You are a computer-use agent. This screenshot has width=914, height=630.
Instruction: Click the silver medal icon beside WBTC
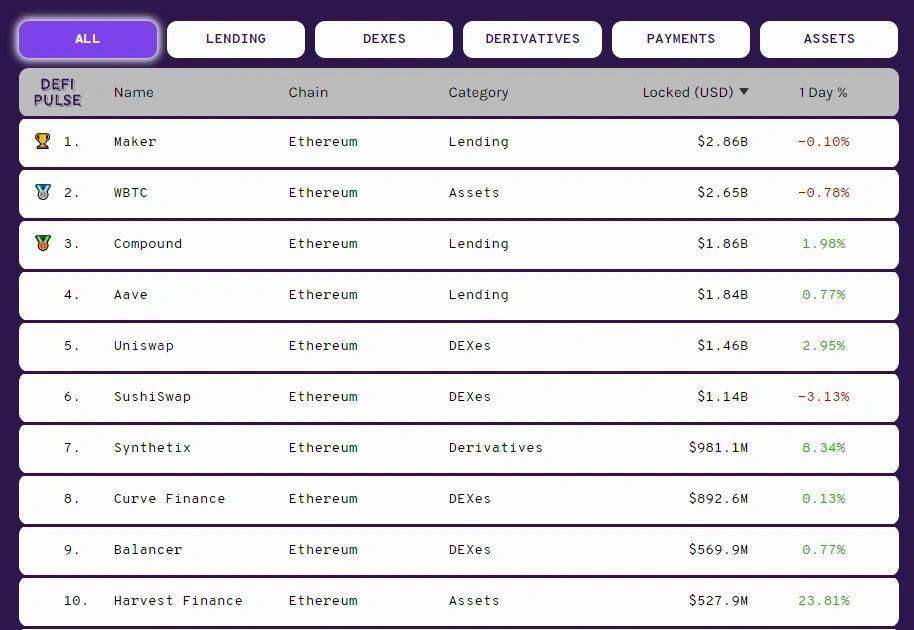tap(43, 192)
